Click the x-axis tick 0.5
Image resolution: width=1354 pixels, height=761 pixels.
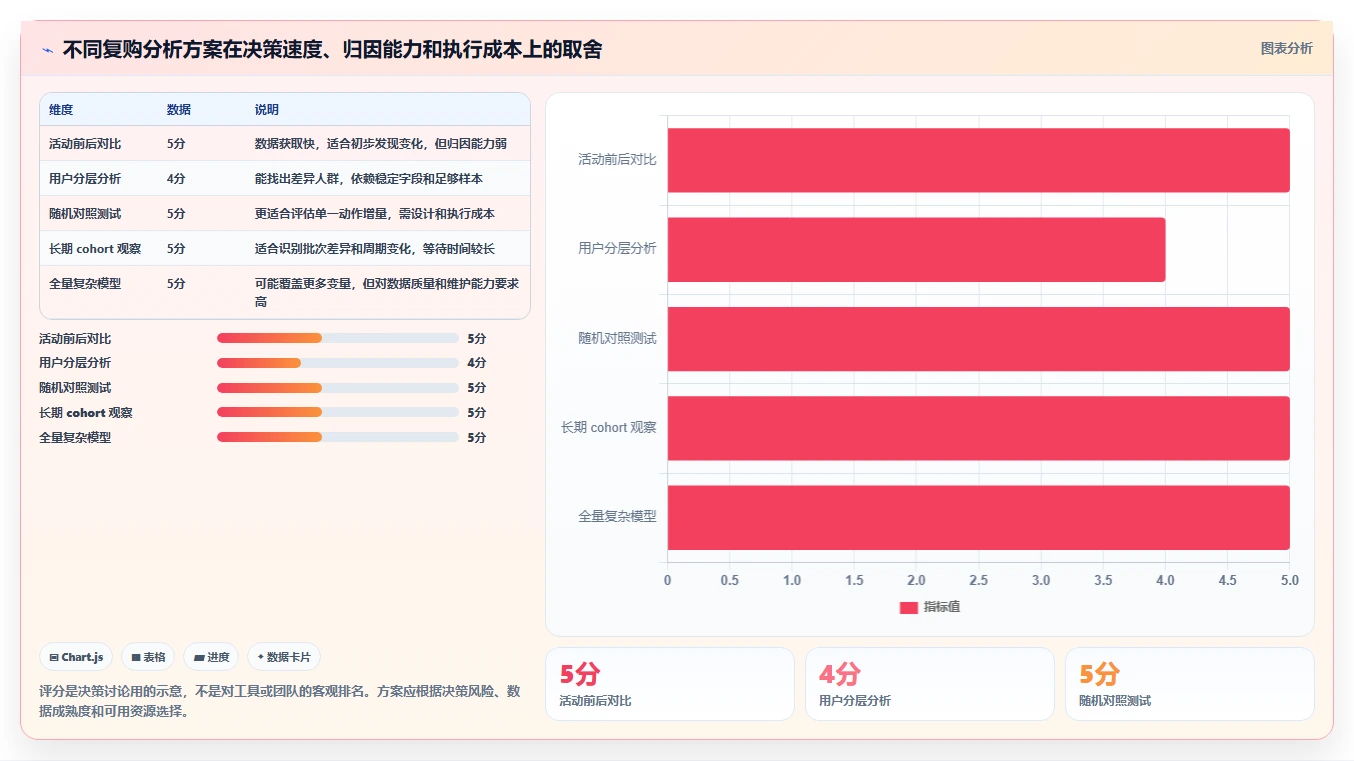click(x=730, y=580)
